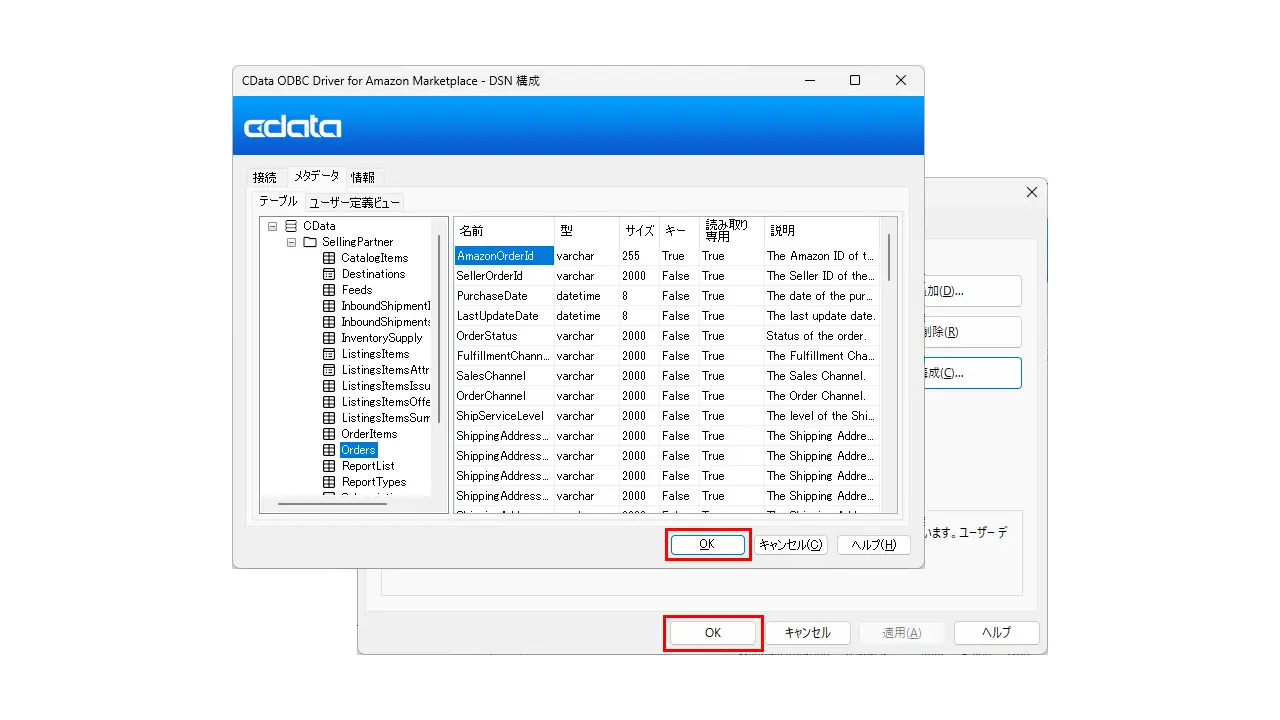Click the CatalogItems table icon
Viewport: 1280px width, 720px height.
[x=330, y=258]
